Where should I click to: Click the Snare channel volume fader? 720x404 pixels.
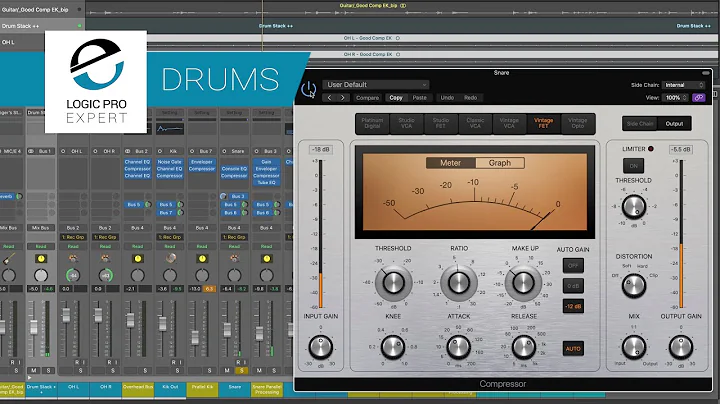227,330
